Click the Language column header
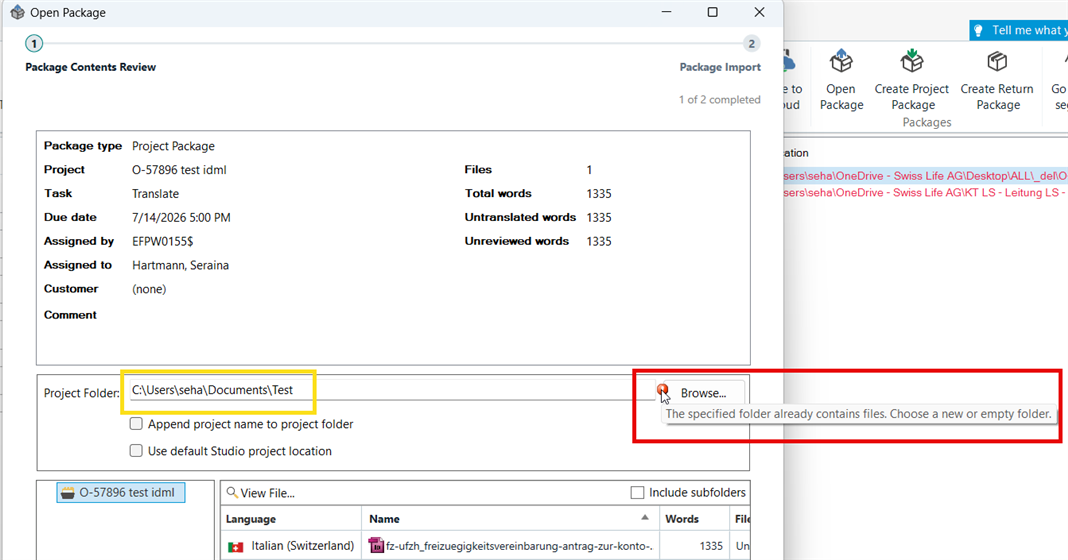This screenshot has width=1068, height=560. coord(291,519)
